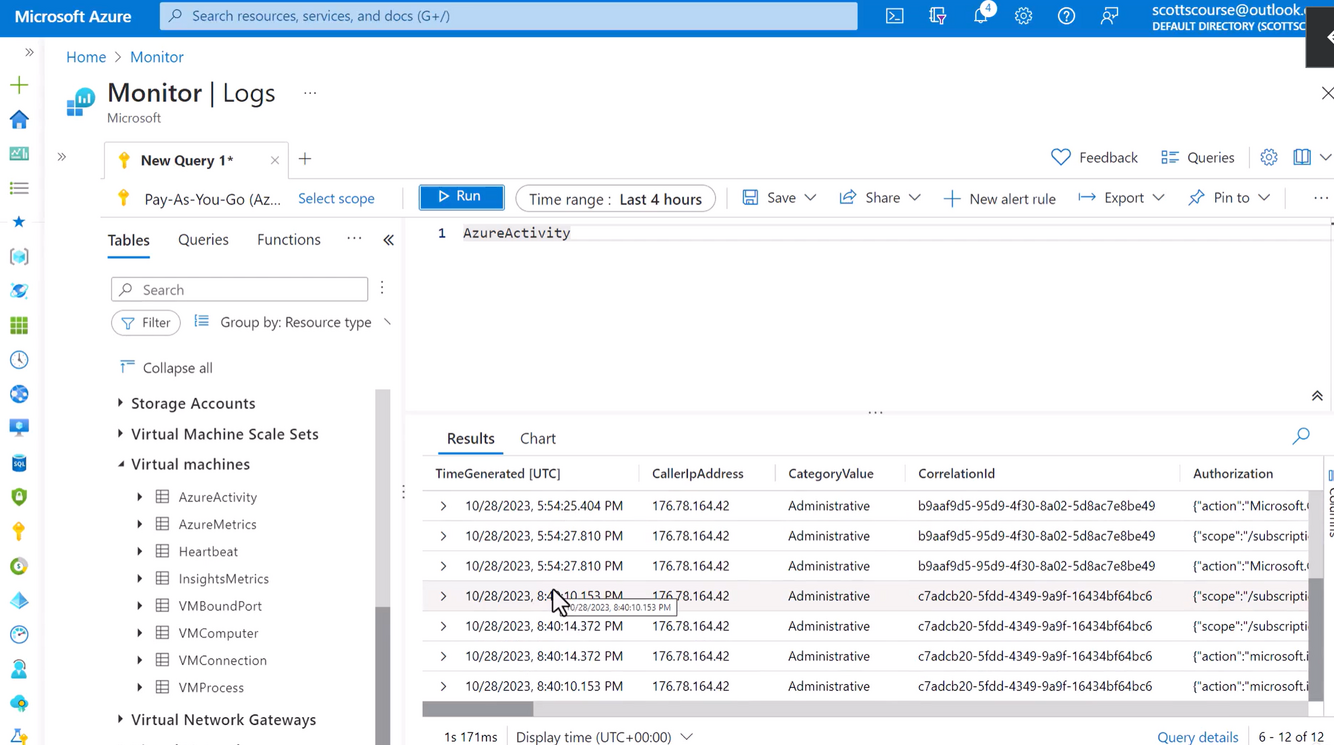Screen dimensions: 1334x745
Task: Click the Azure portal search box
Action: (508, 16)
